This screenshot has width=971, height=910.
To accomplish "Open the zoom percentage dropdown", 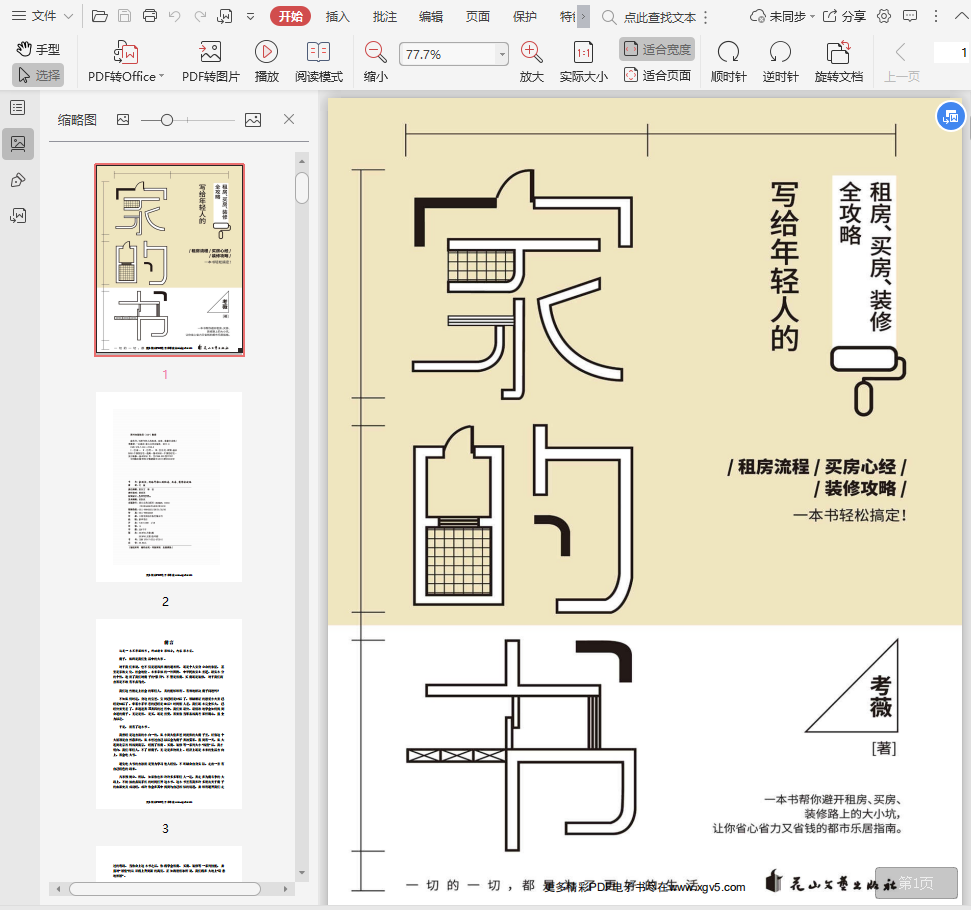I will point(502,55).
